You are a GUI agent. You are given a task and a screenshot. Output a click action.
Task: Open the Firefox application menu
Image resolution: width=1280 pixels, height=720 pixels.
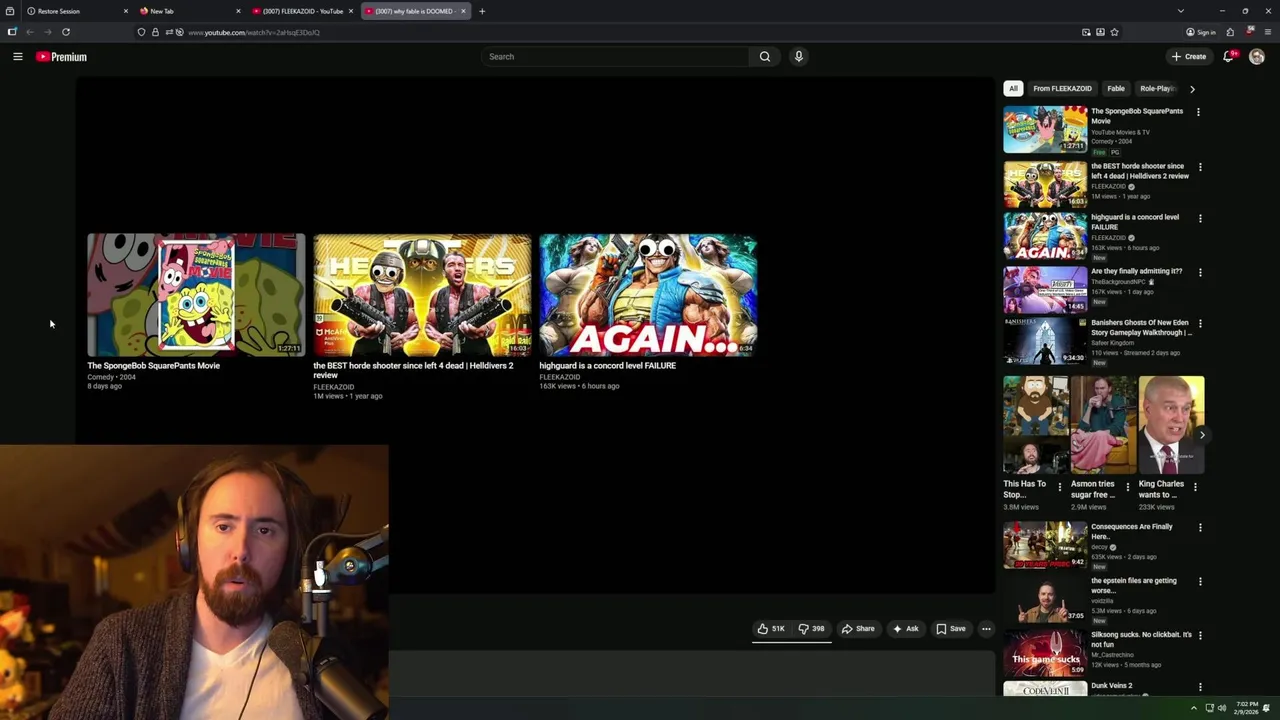1267,32
